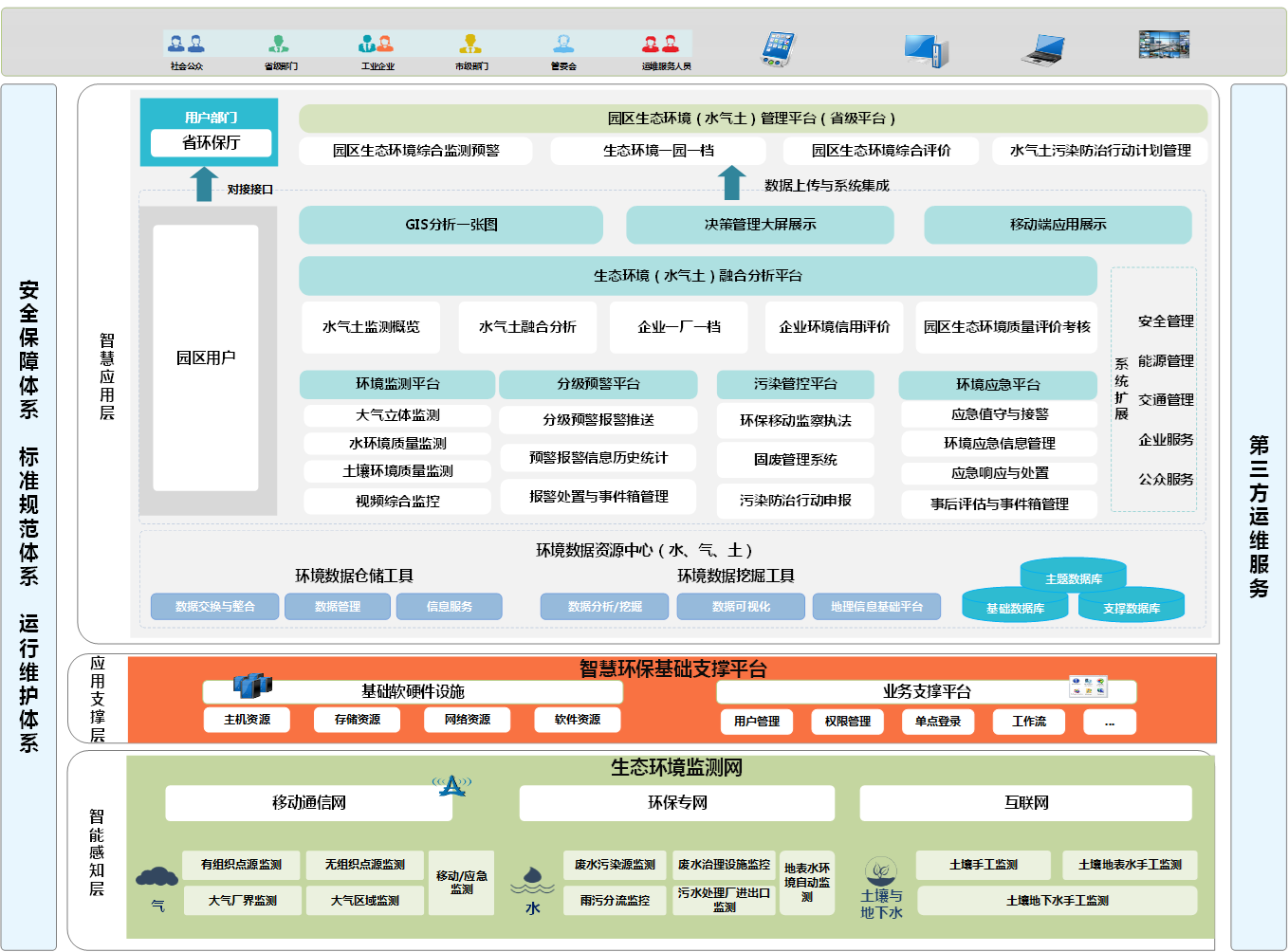
Task: Select the yellow 市级部门 person icon
Action: tap(470, 44)
